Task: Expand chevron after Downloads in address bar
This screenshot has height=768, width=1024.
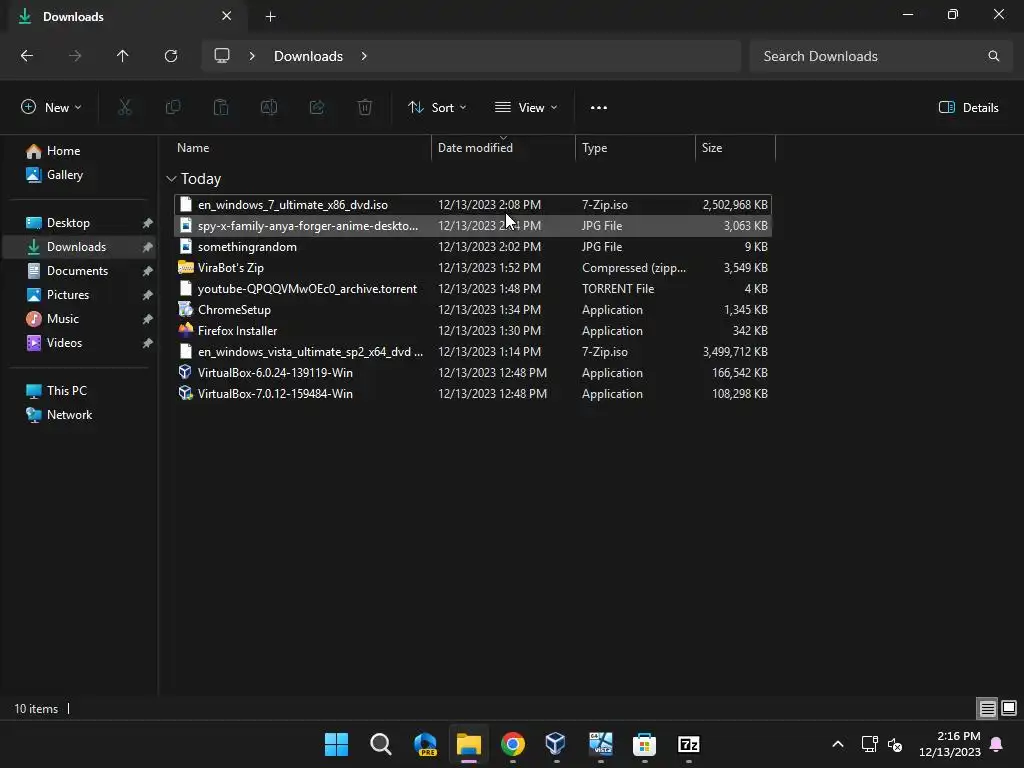Action: coord(364,56)
